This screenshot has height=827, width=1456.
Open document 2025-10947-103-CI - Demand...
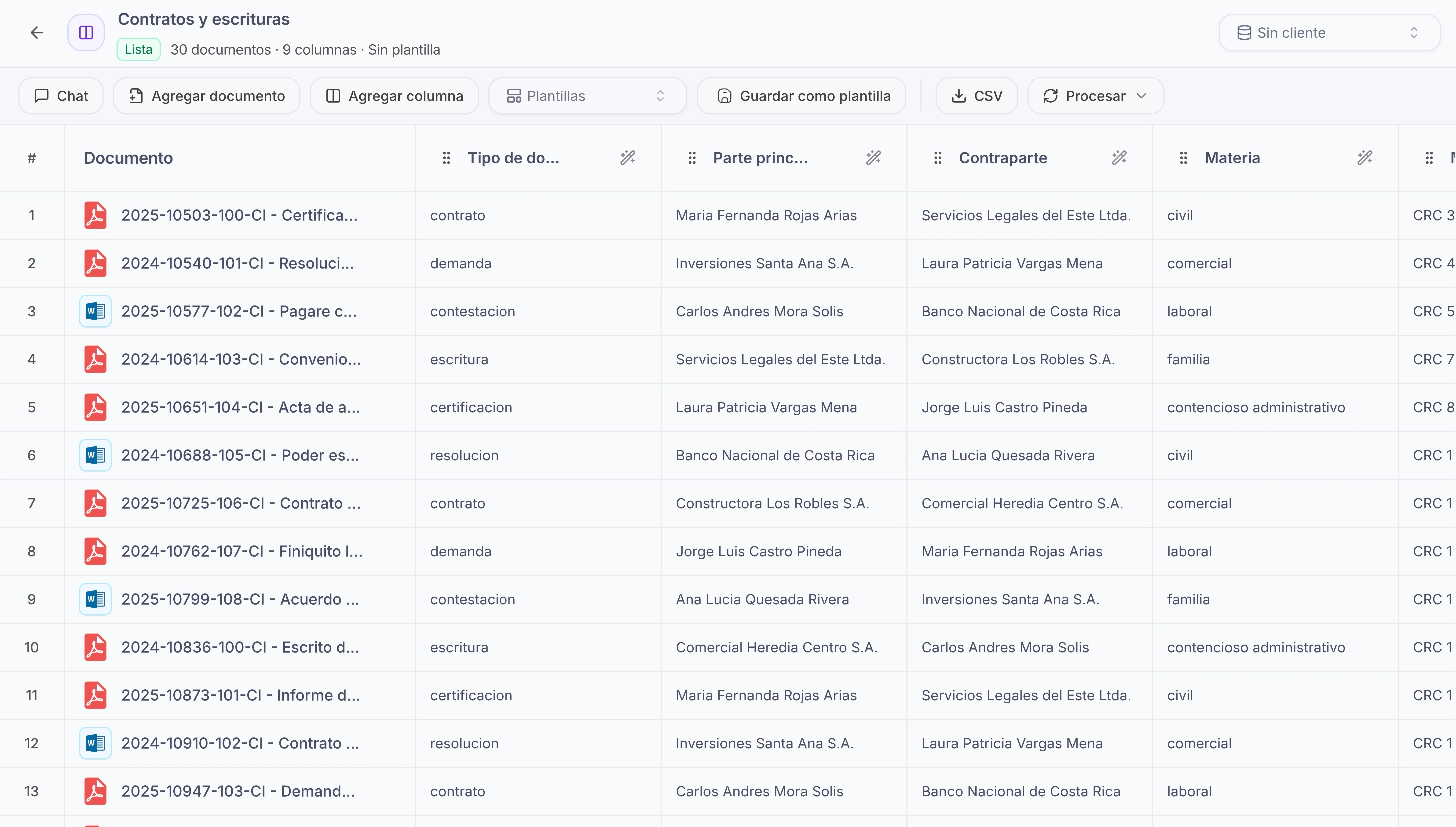click(x=238, y=791)
